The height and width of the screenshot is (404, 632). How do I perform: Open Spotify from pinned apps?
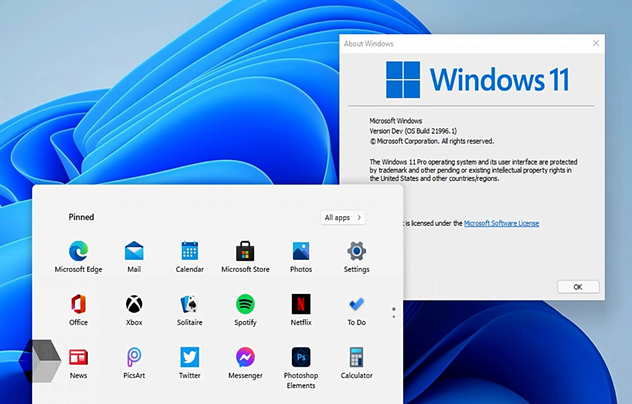(x=245, y=304)
